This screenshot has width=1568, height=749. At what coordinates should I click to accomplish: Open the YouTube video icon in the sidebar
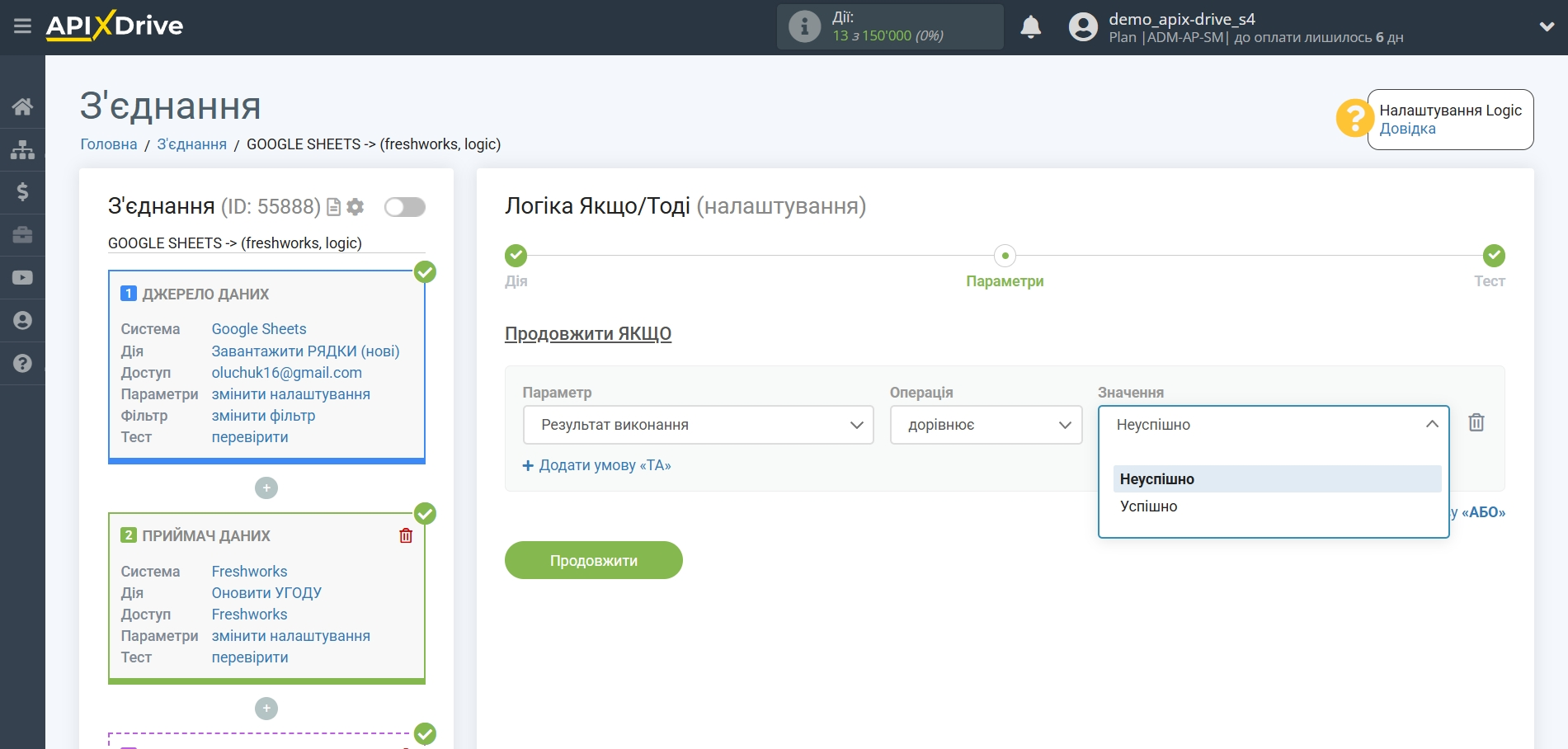[x=22, y=278]
